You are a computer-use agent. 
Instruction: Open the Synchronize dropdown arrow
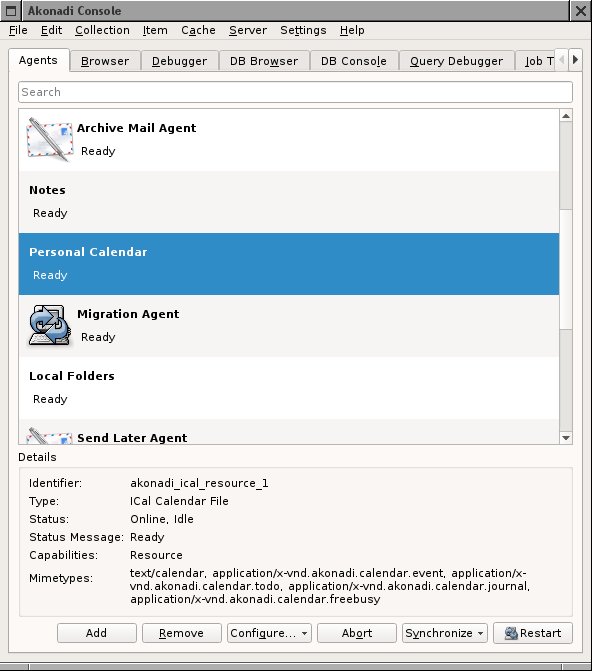click(480, 633)
